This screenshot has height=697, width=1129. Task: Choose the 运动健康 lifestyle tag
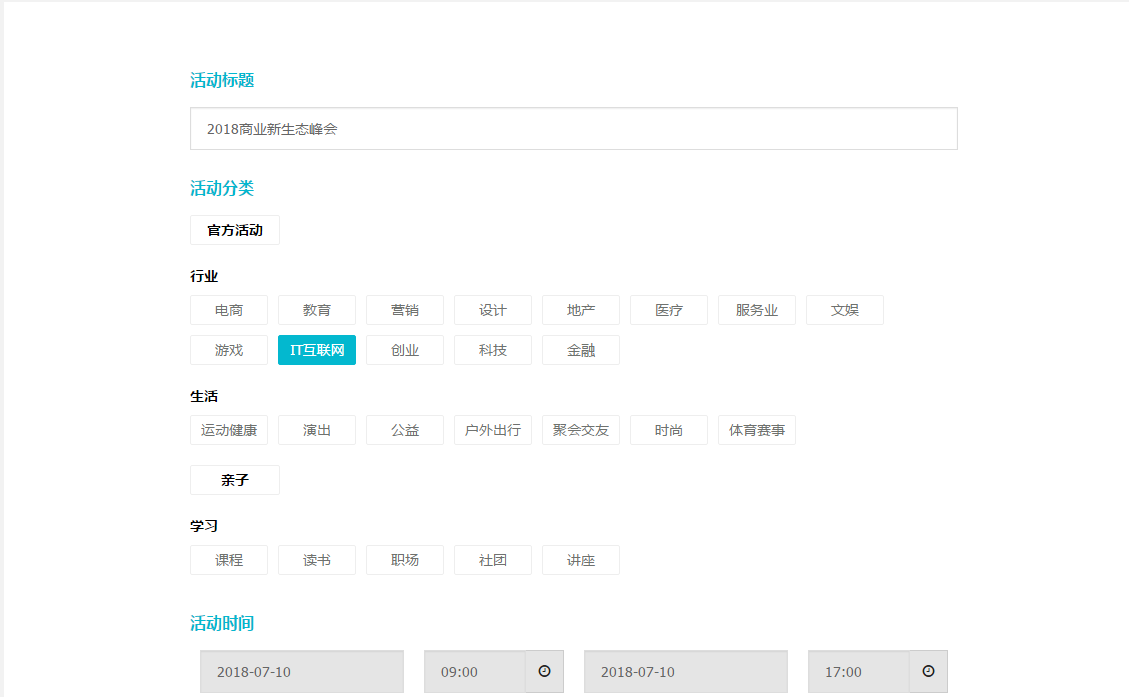coord(229,430)
